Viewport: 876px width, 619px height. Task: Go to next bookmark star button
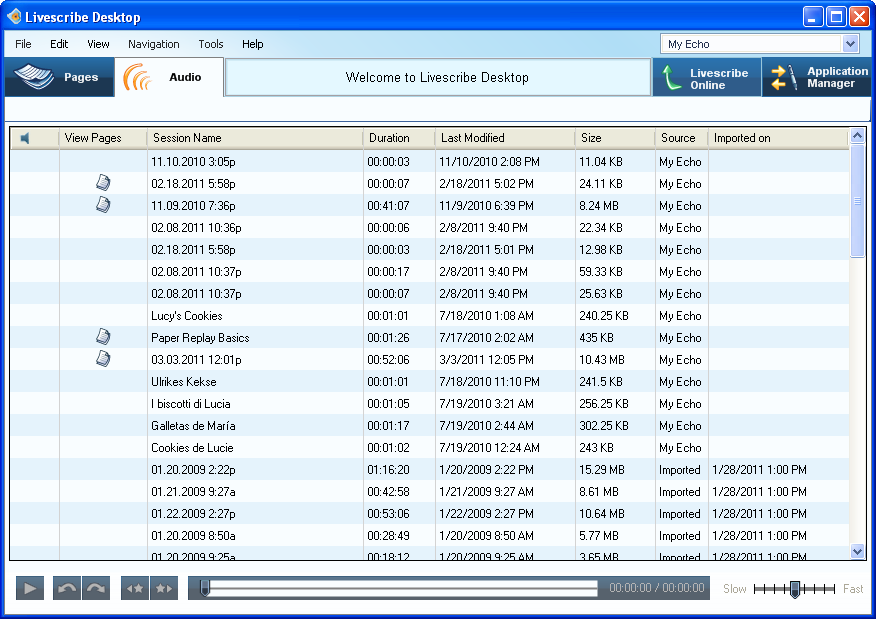pos(164,589)
